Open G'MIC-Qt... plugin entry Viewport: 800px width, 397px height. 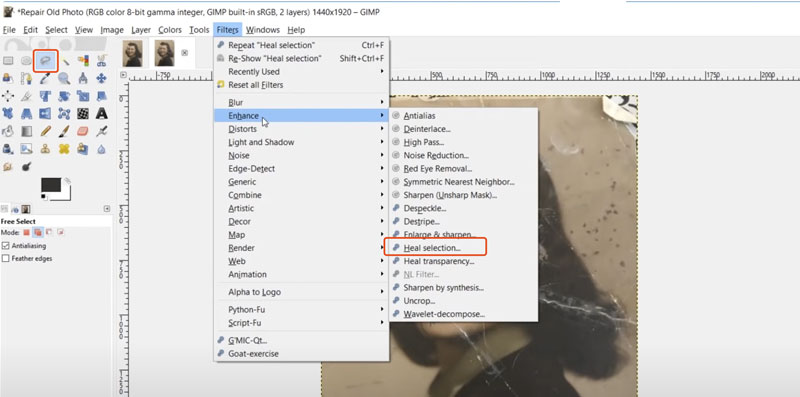301,340
